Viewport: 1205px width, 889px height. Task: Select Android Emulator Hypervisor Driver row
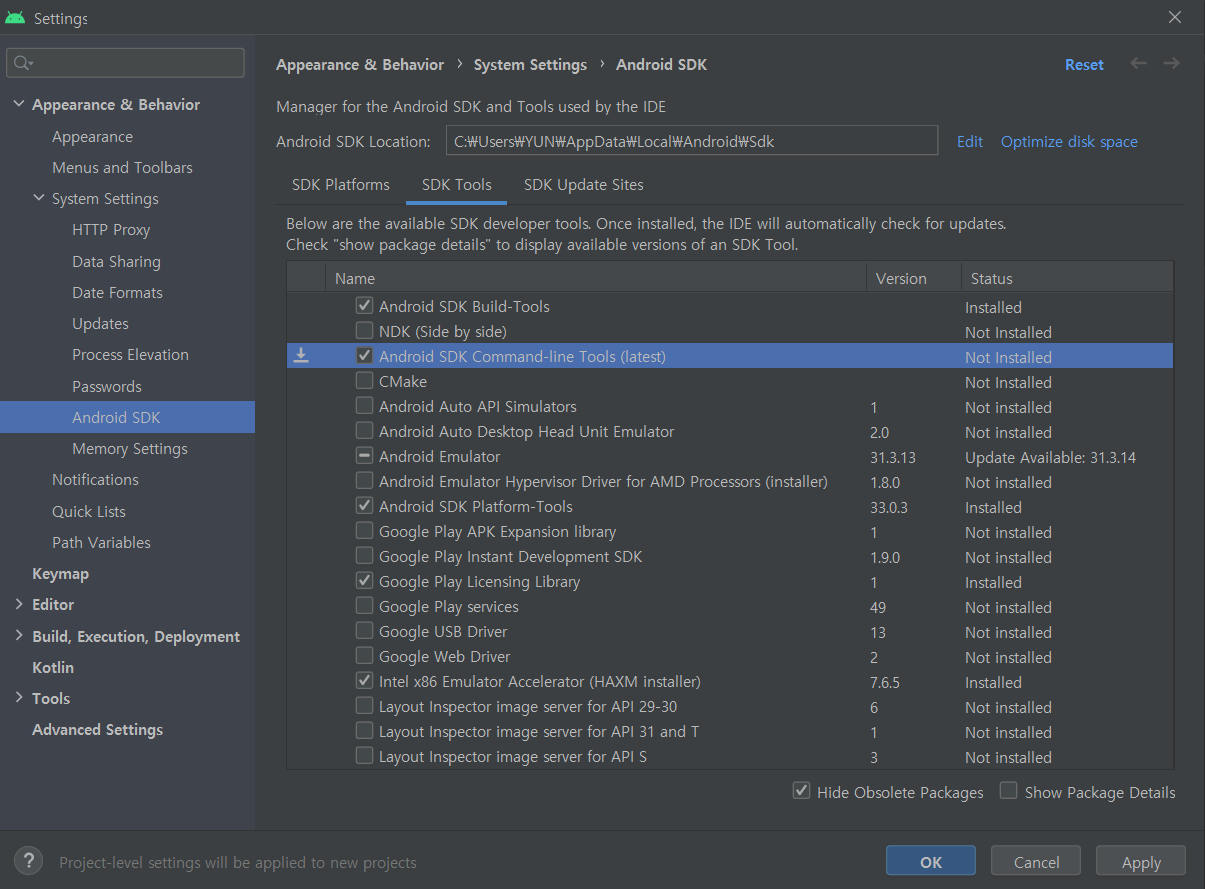point(730,482)
